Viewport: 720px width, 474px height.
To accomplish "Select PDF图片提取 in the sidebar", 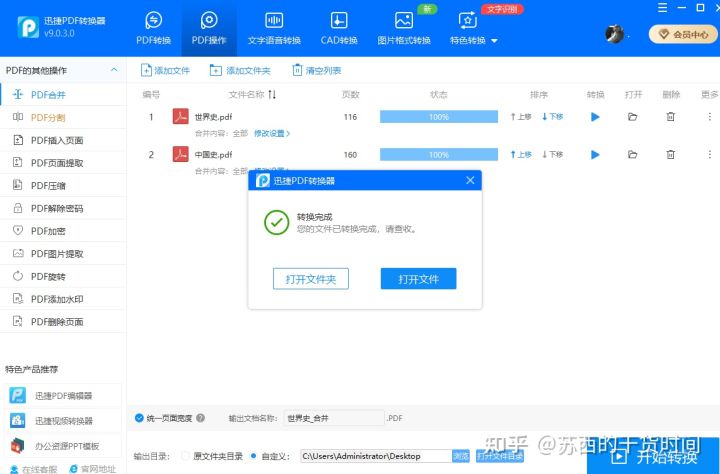I will coord(63,254).
